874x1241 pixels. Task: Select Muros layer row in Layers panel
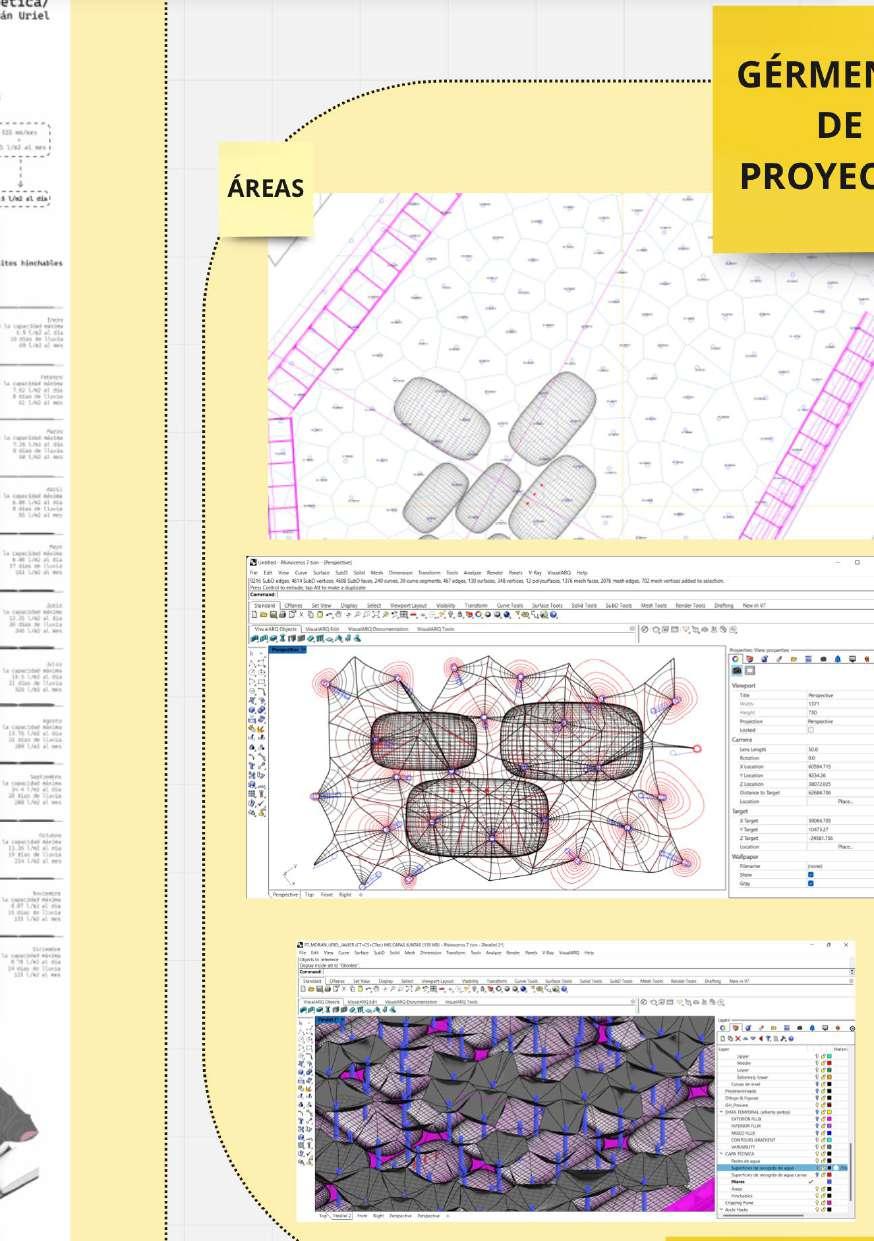pos(782,1182)
